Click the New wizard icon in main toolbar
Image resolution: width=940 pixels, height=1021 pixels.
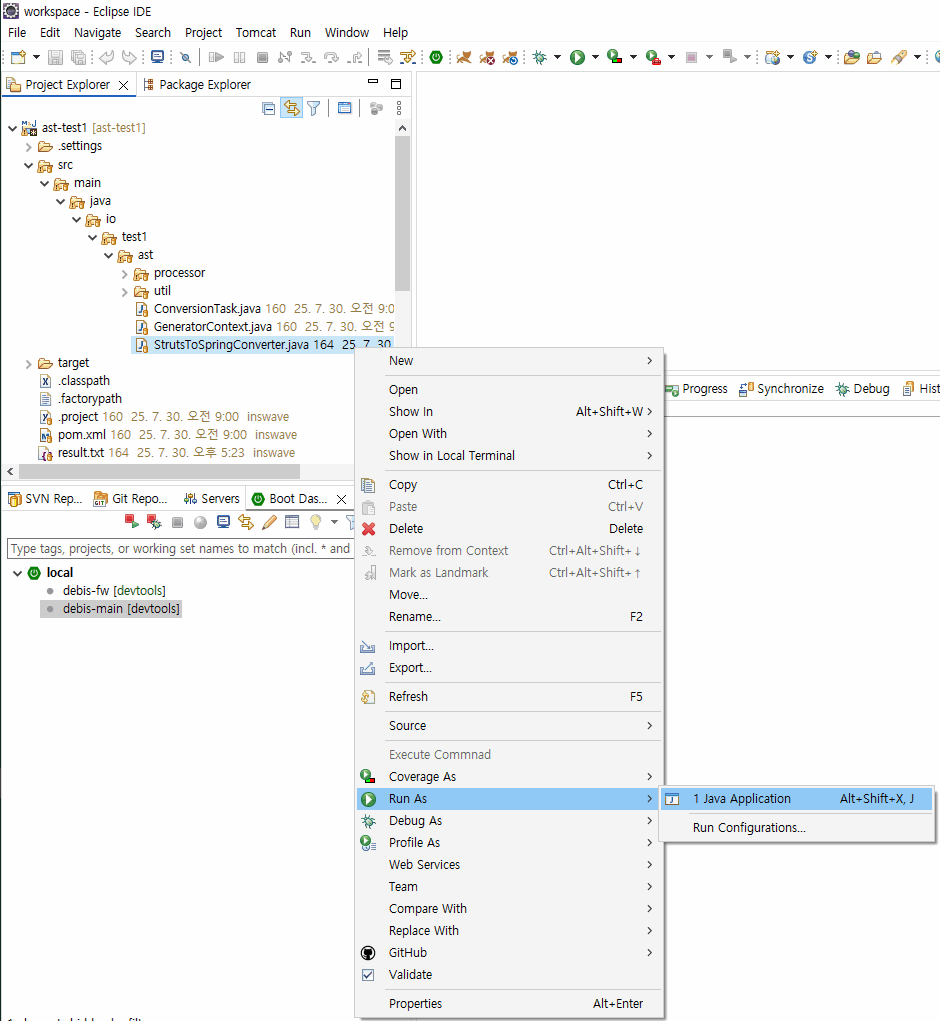click(x=18, y=57)
